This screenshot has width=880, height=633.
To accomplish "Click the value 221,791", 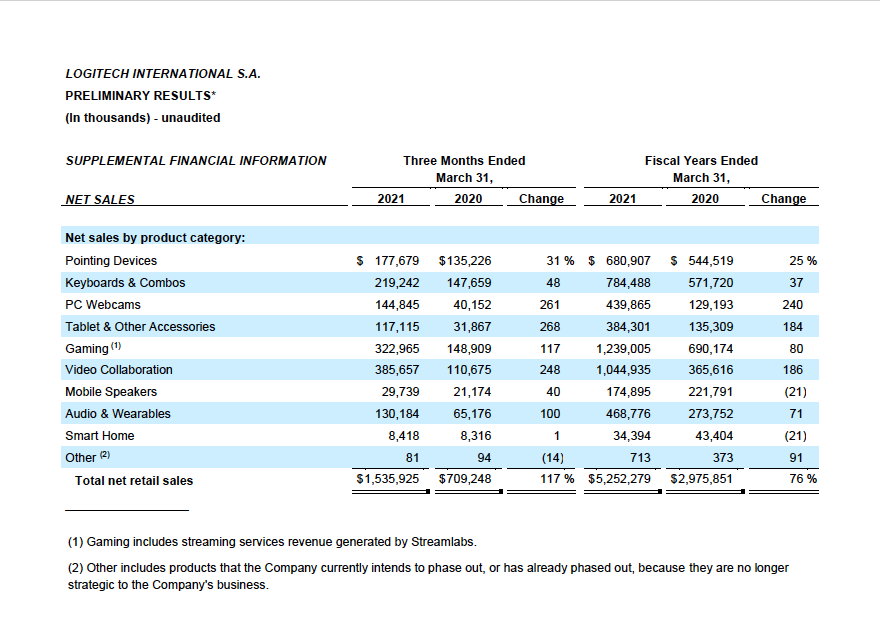I will (x=711, y=392).
